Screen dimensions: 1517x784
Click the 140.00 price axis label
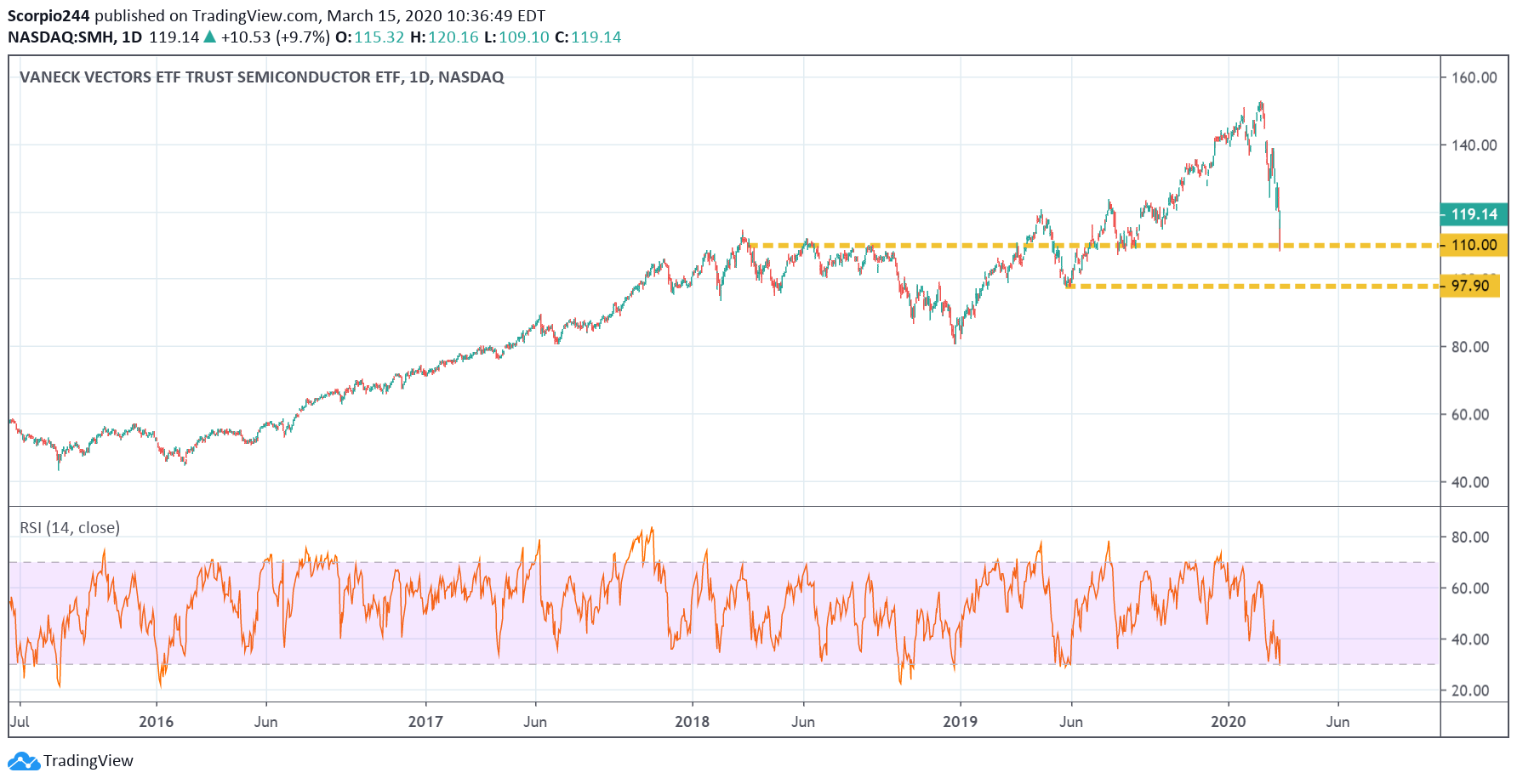coord(1474,145)
